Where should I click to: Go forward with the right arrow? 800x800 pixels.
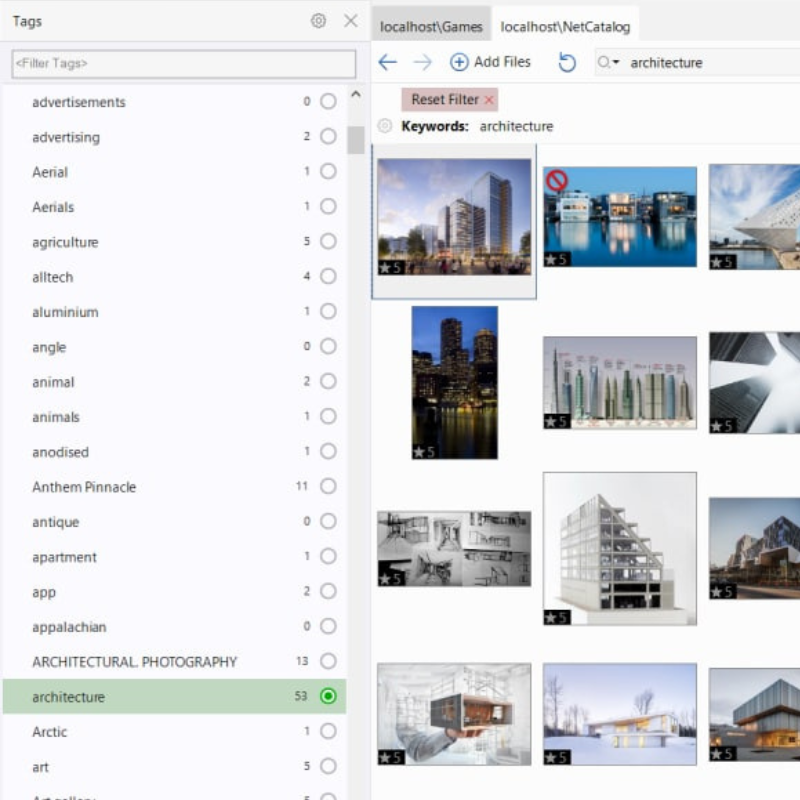tap(422, 62)
